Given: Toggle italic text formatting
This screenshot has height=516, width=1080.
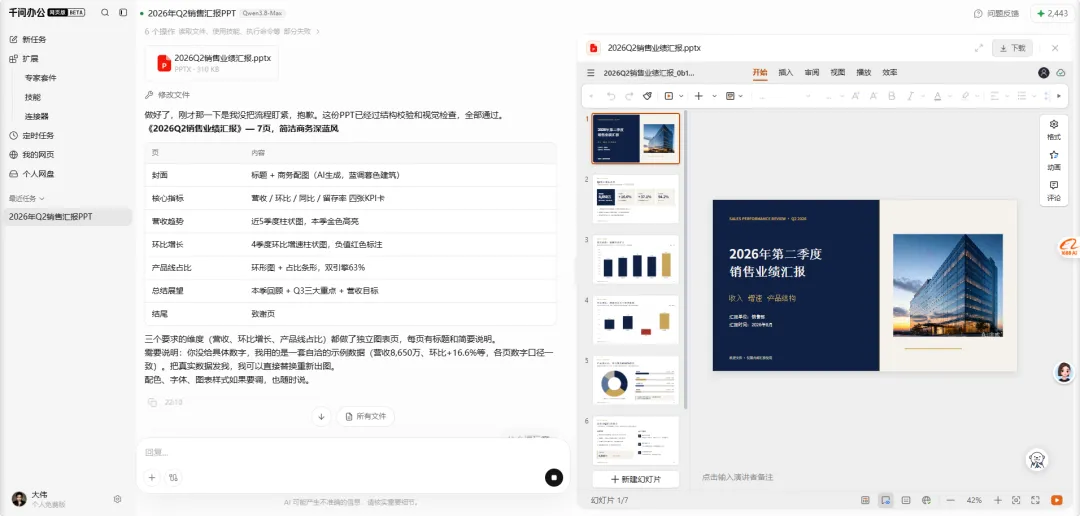Looking at the screenshot, I should point(910,96).
